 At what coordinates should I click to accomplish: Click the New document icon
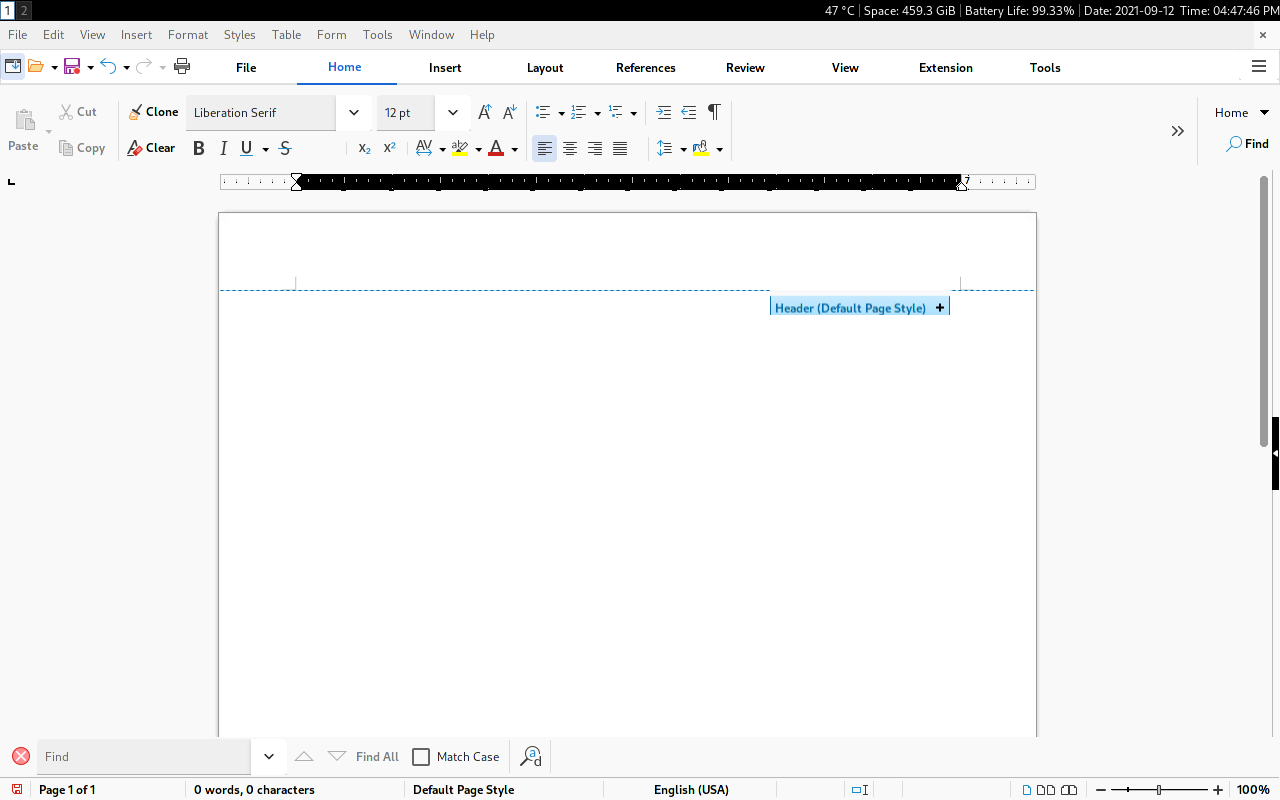13,67
